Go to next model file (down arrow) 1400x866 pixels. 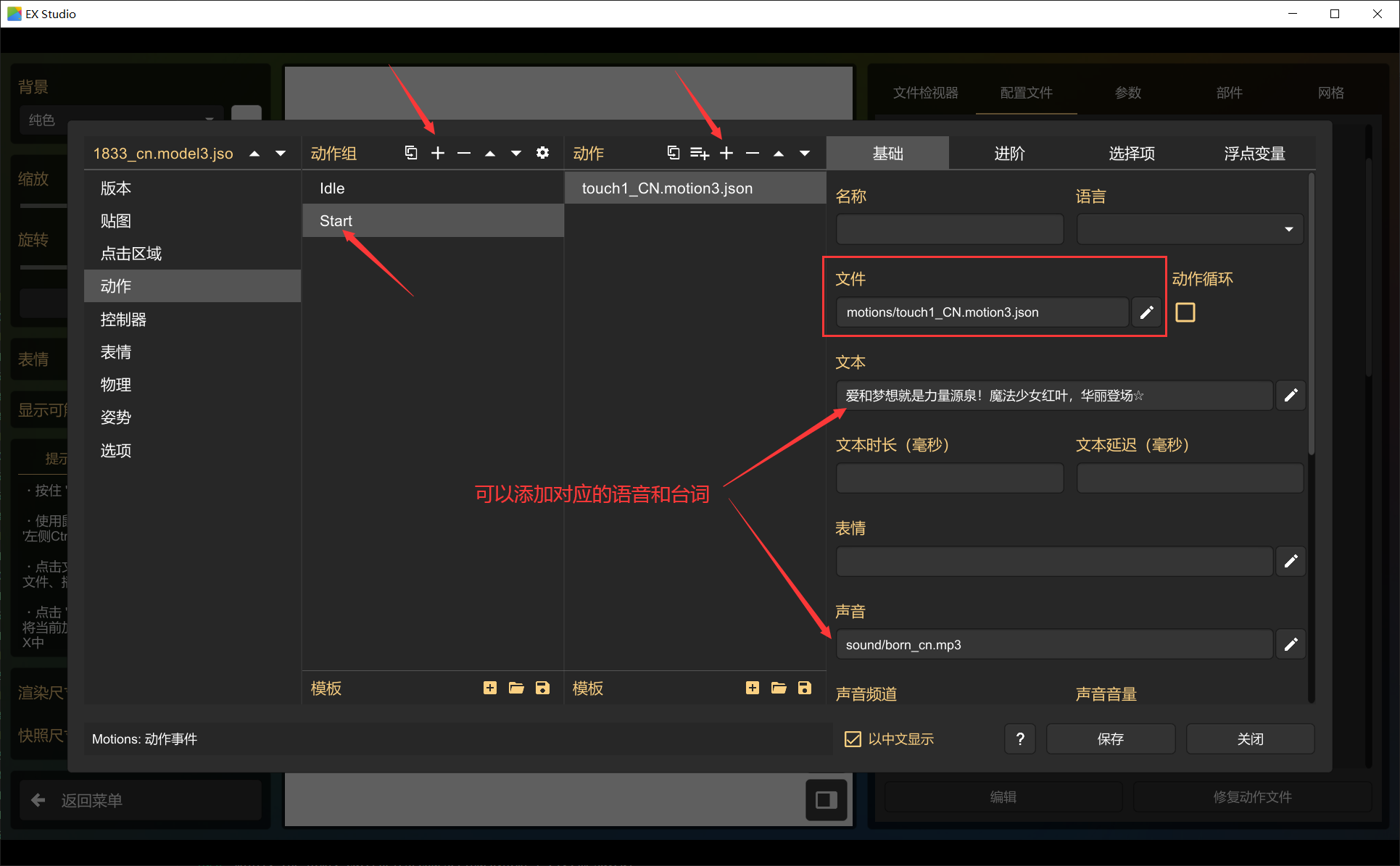(x=281, y=153)
